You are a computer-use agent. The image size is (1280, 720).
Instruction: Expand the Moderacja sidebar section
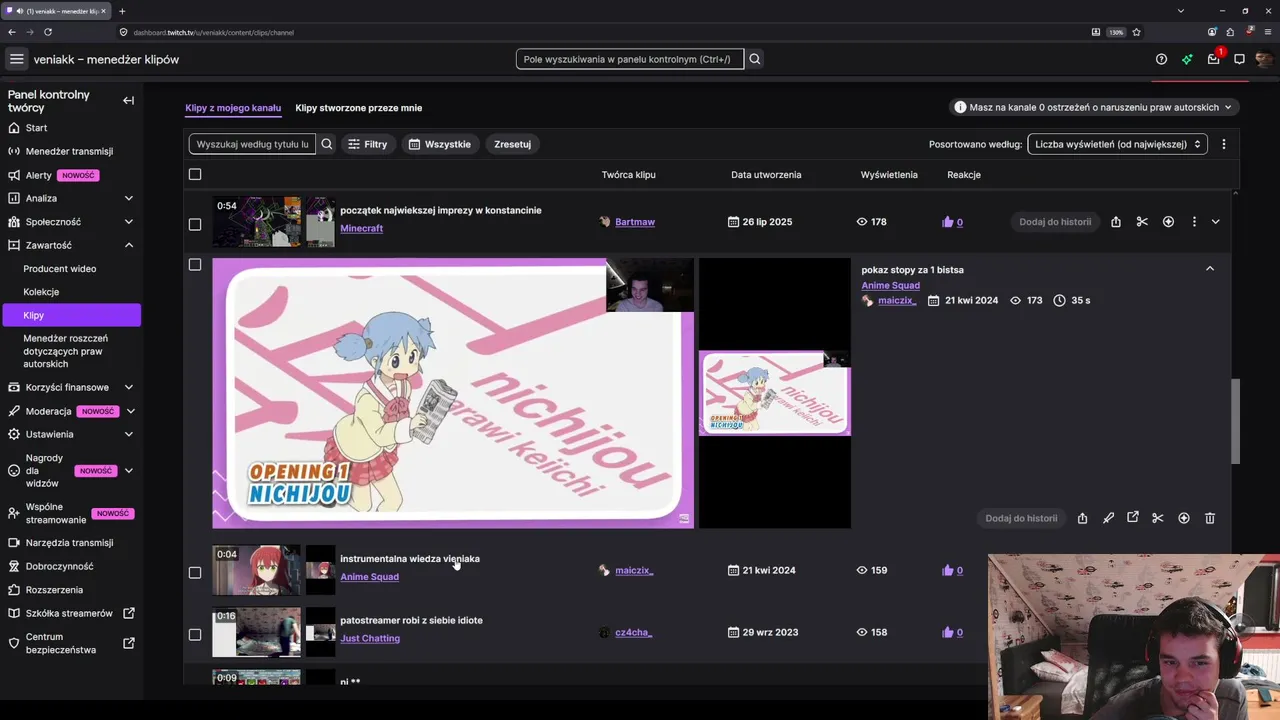pyautogui.click(x=130, y=411)
